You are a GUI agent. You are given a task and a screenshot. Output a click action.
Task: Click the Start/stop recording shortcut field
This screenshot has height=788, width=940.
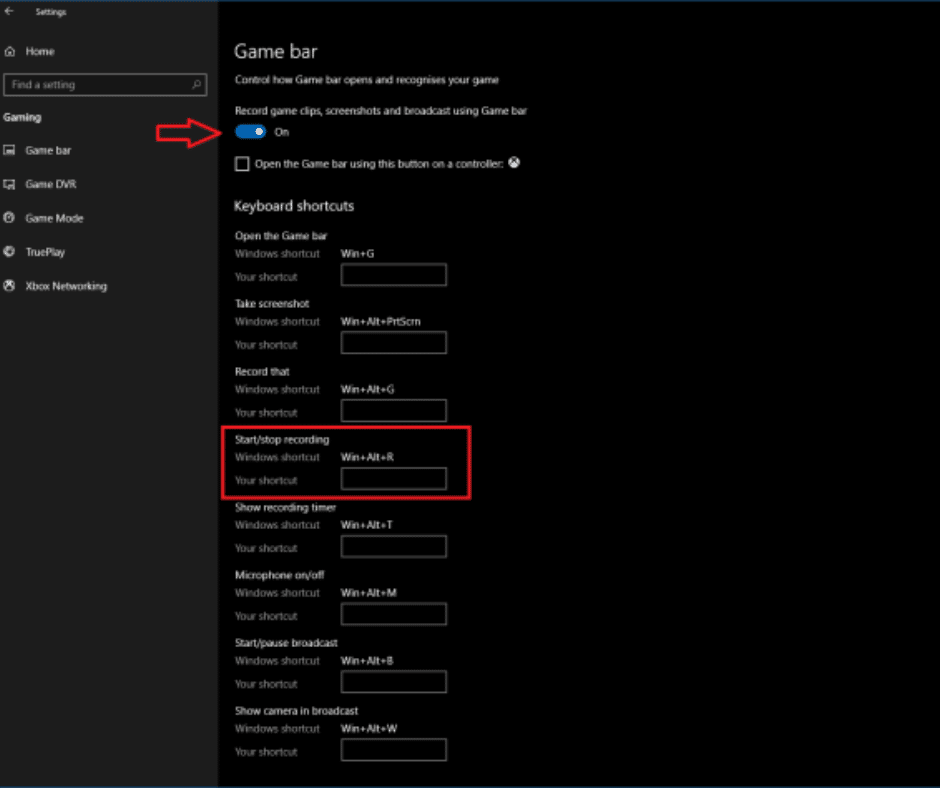coord(393,479)
